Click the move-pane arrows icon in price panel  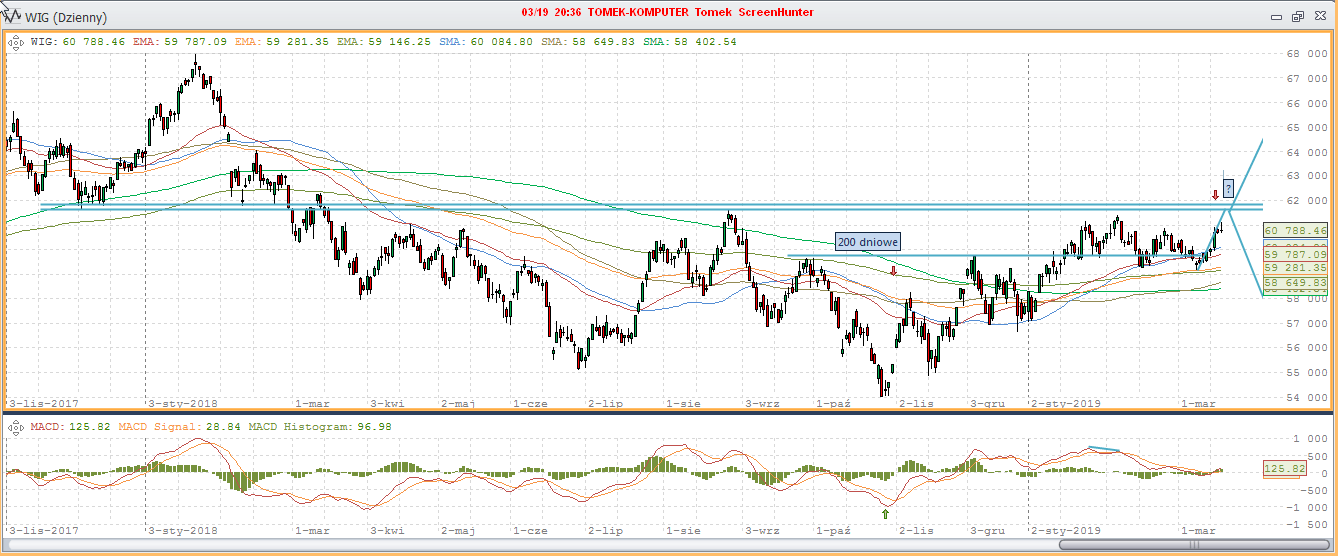click(17, 42)
